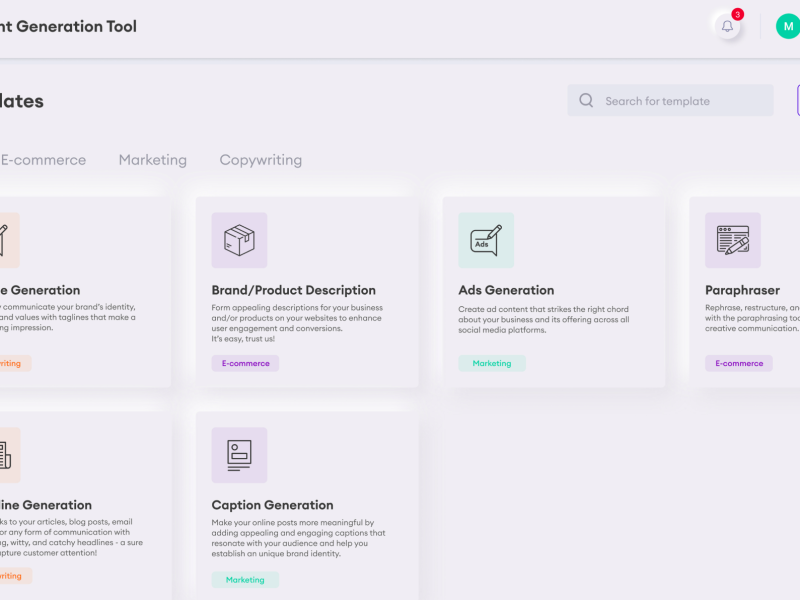
Task: Click the notification count badge 3
Action: pyautogui.click(x=737, y=14)
